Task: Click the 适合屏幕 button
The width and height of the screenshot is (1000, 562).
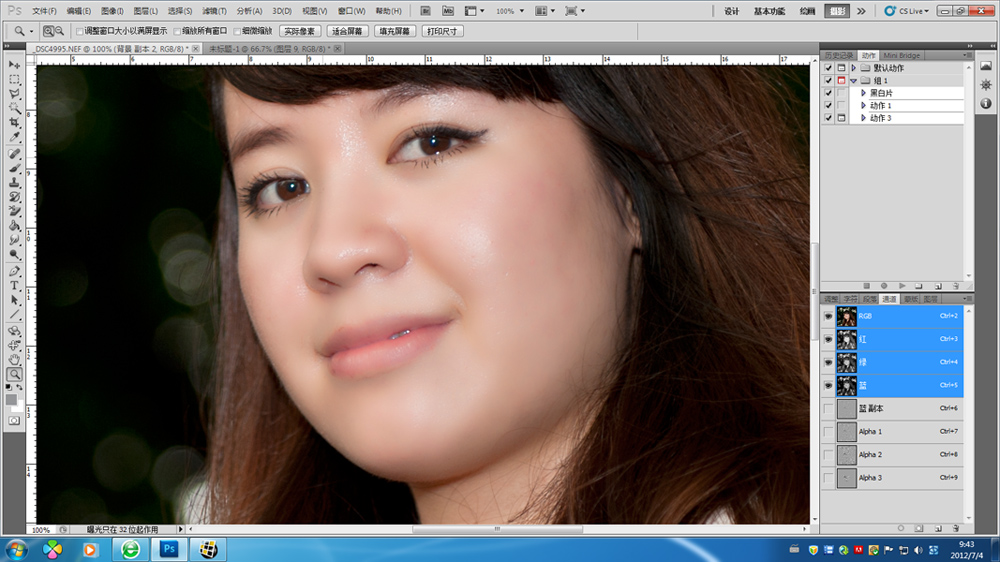Action: (347, 32)
